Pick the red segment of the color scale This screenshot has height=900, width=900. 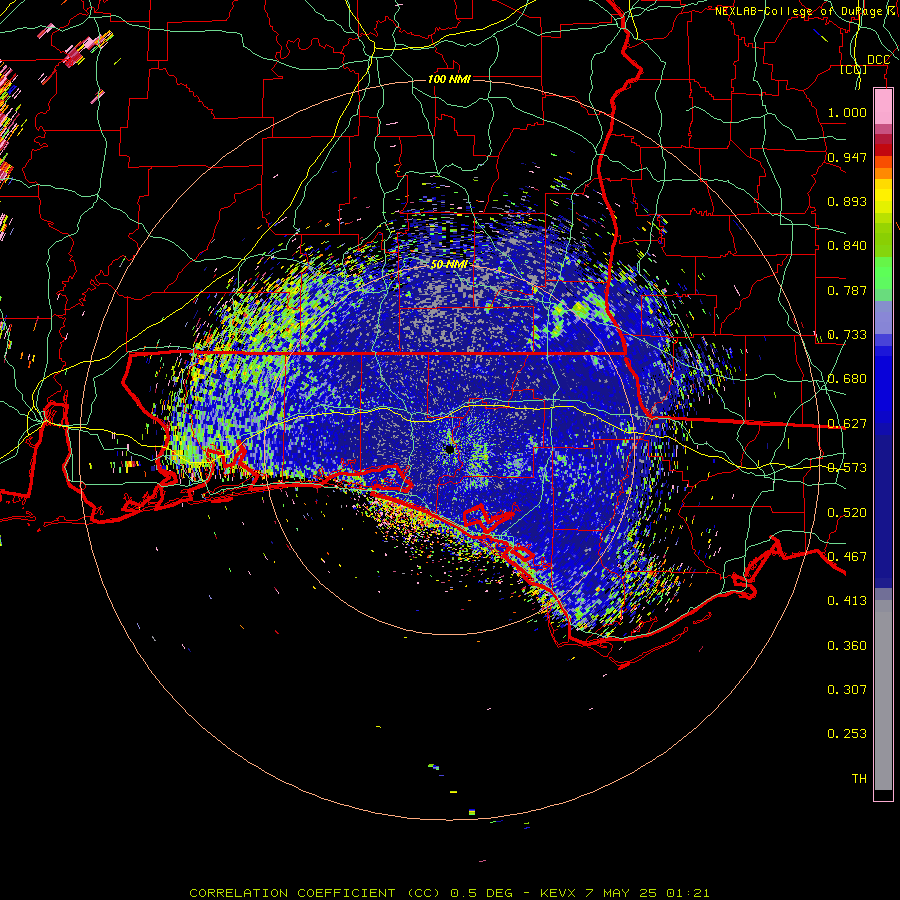click(883, 150)
